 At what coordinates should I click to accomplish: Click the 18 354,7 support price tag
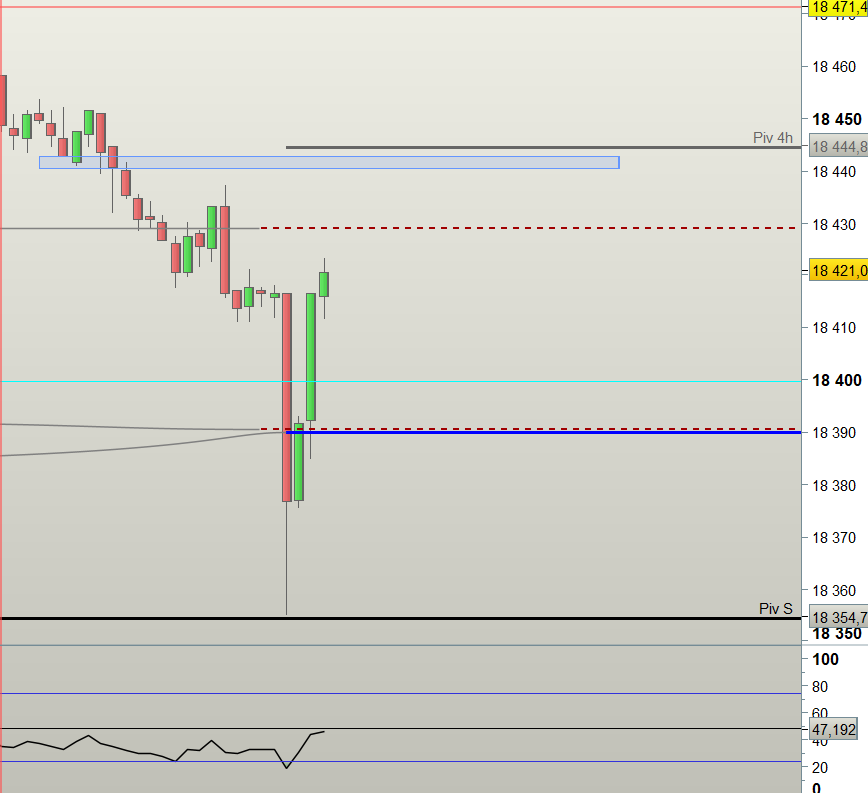point(838,617)
